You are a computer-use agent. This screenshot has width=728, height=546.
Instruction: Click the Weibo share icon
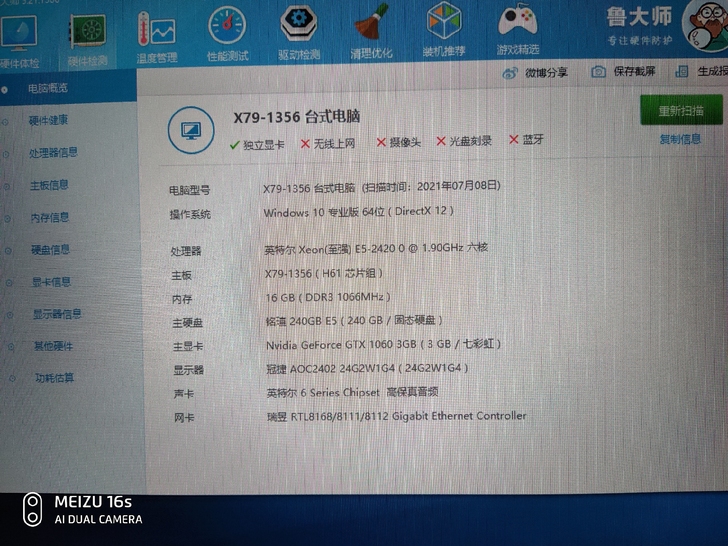(x=510, y=73)
